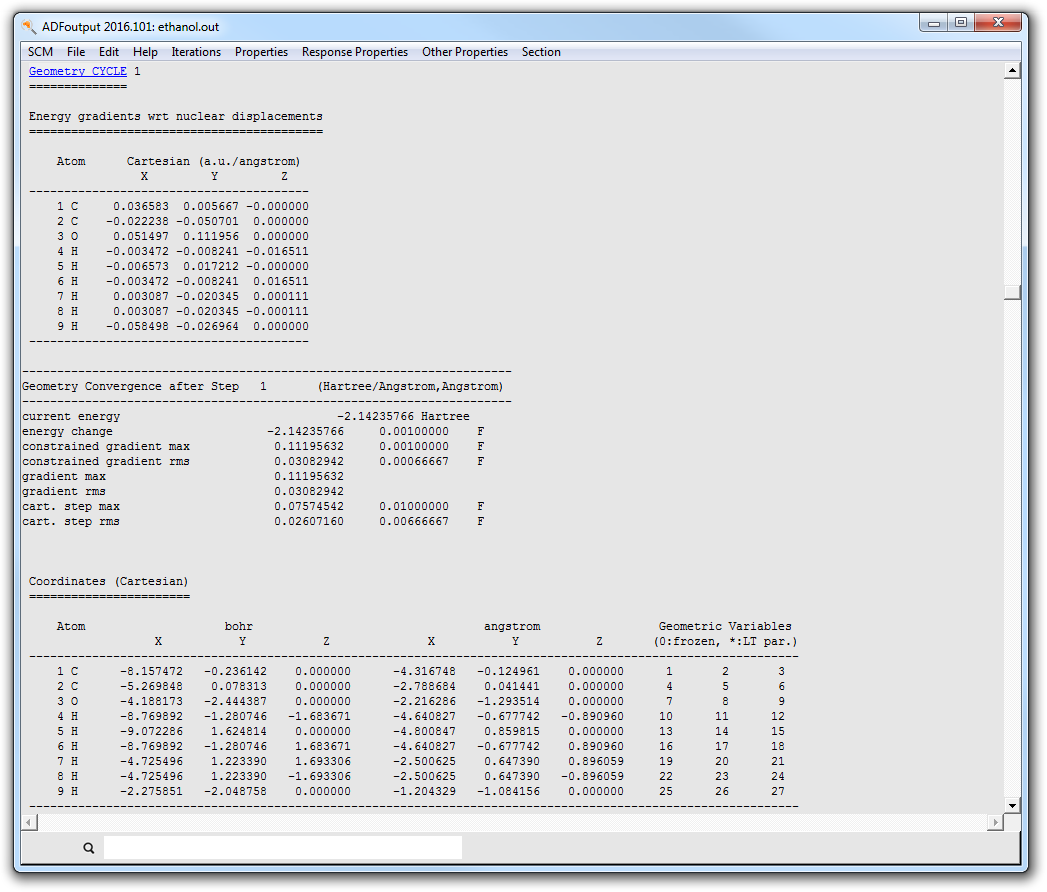The width and height of the screenshot is (1047, 892).
Task: Minimize the ADFoutput window
Action: (933, 23)
